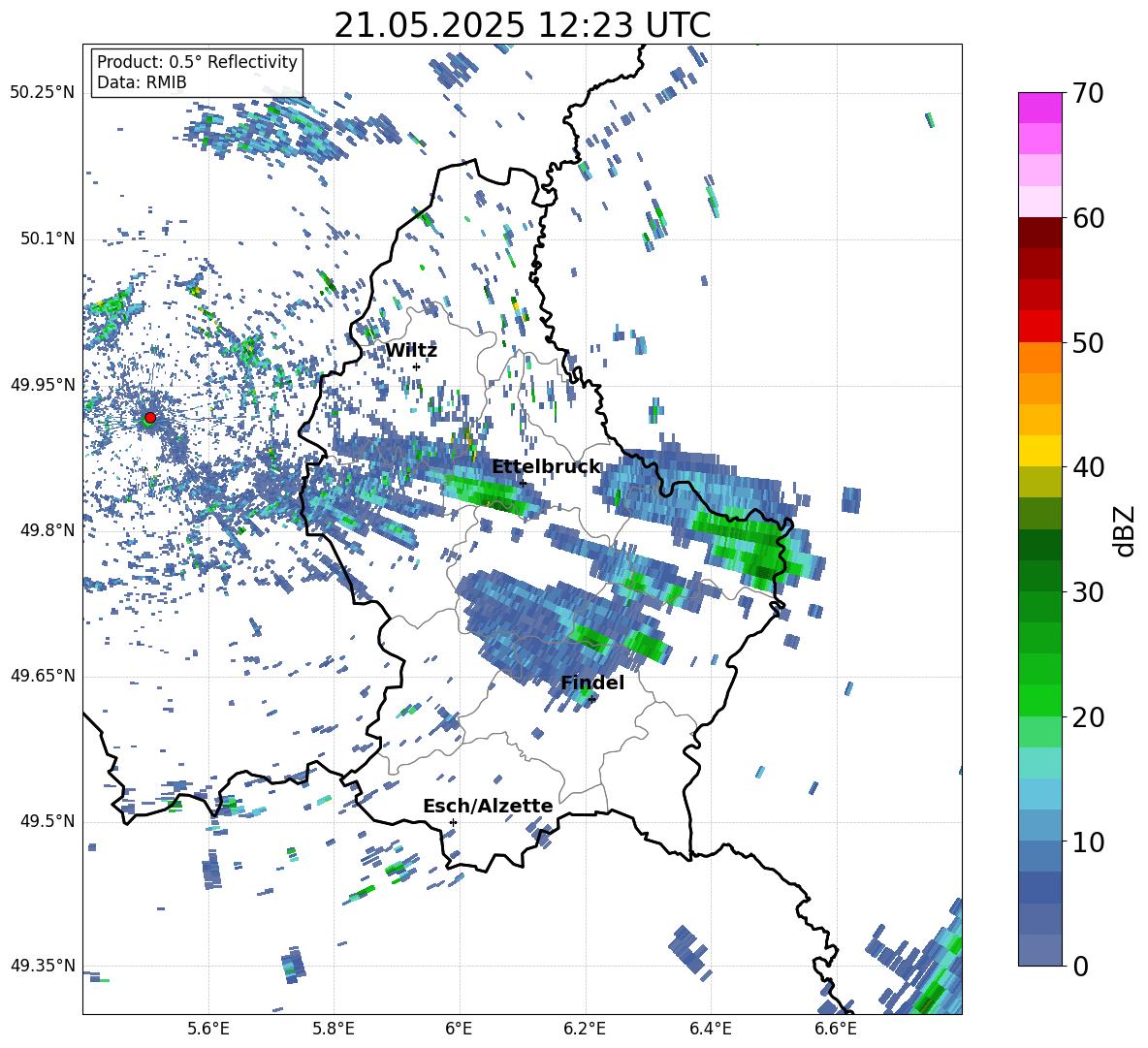The width and height of the screenshot is (1148, 1048).
Task: Click the 30 tick on colorbar
Action: [1088, 591]
